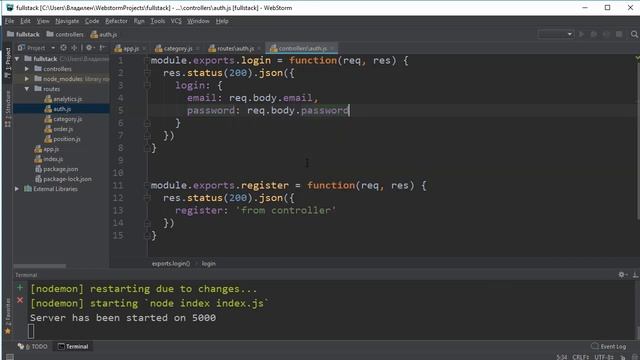Image resolution: width=640 pixels, height=360 pixels.
Task: Select app.js in project tree
Action: [x=47, y=149]
